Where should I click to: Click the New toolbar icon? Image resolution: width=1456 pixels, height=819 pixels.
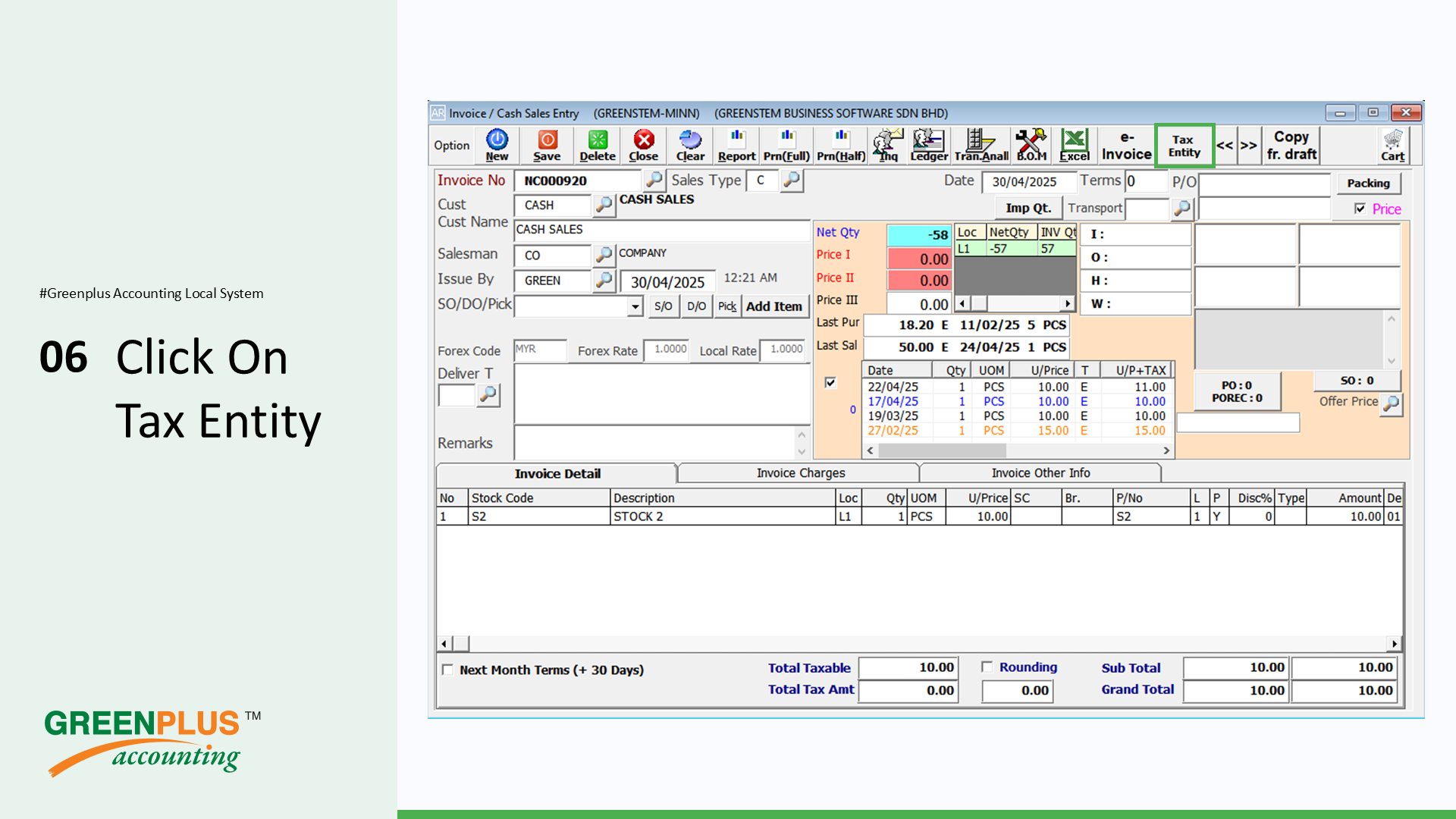tap(497, 145)
